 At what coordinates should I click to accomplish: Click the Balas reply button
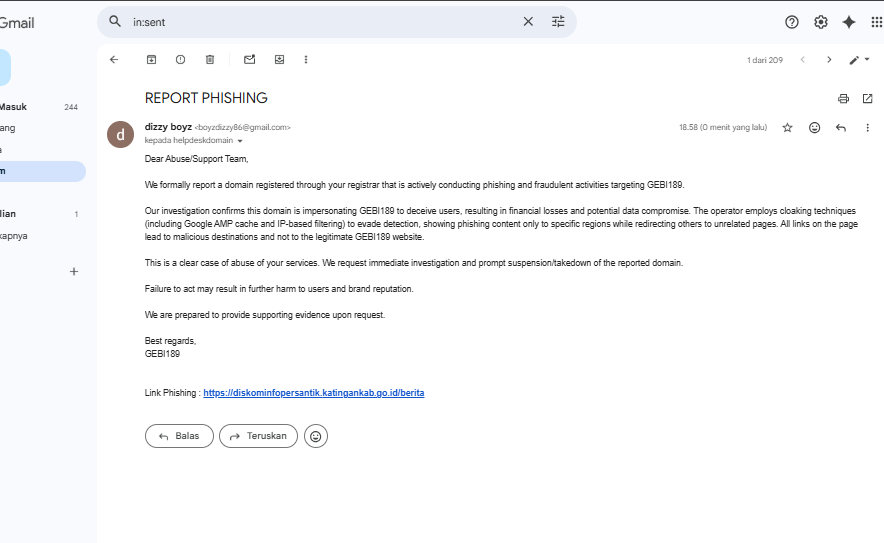179,436
